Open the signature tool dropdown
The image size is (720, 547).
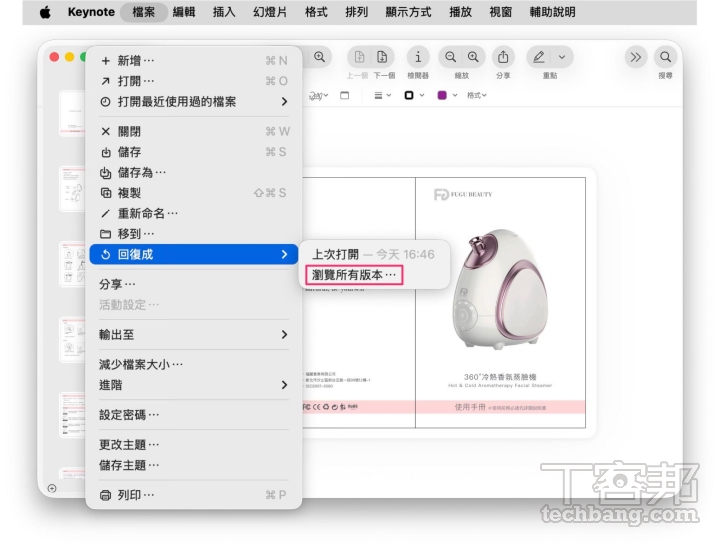[x=318, y=96]
